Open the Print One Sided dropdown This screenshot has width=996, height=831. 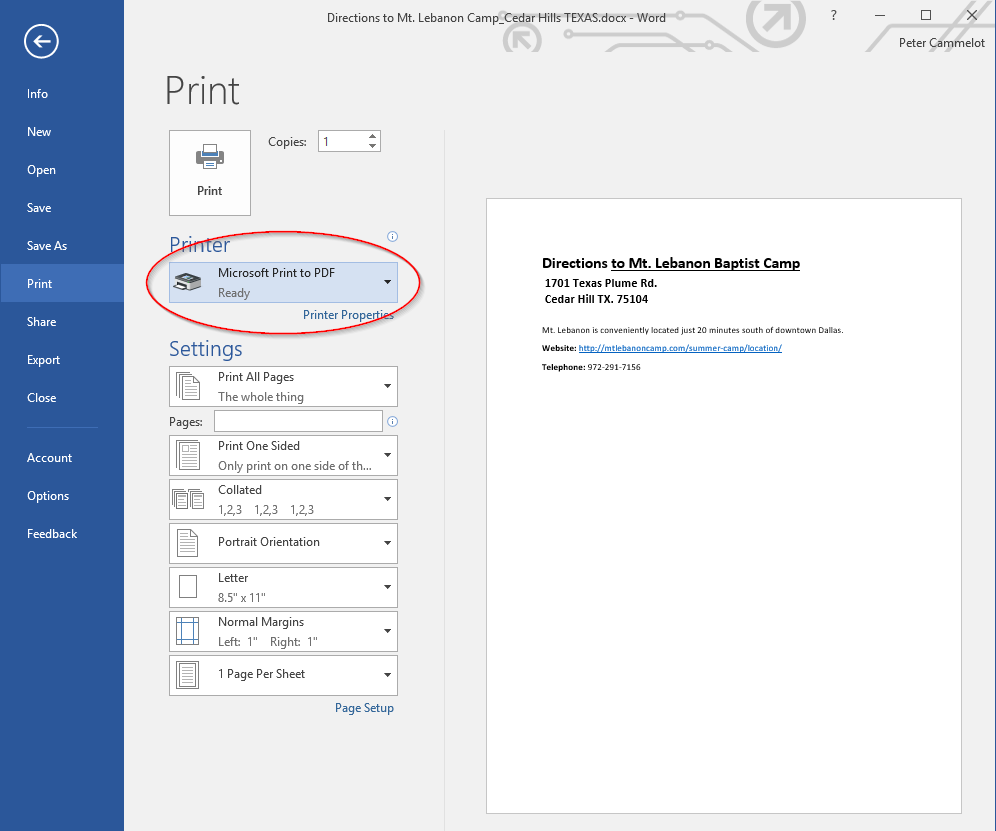point(387,456)
